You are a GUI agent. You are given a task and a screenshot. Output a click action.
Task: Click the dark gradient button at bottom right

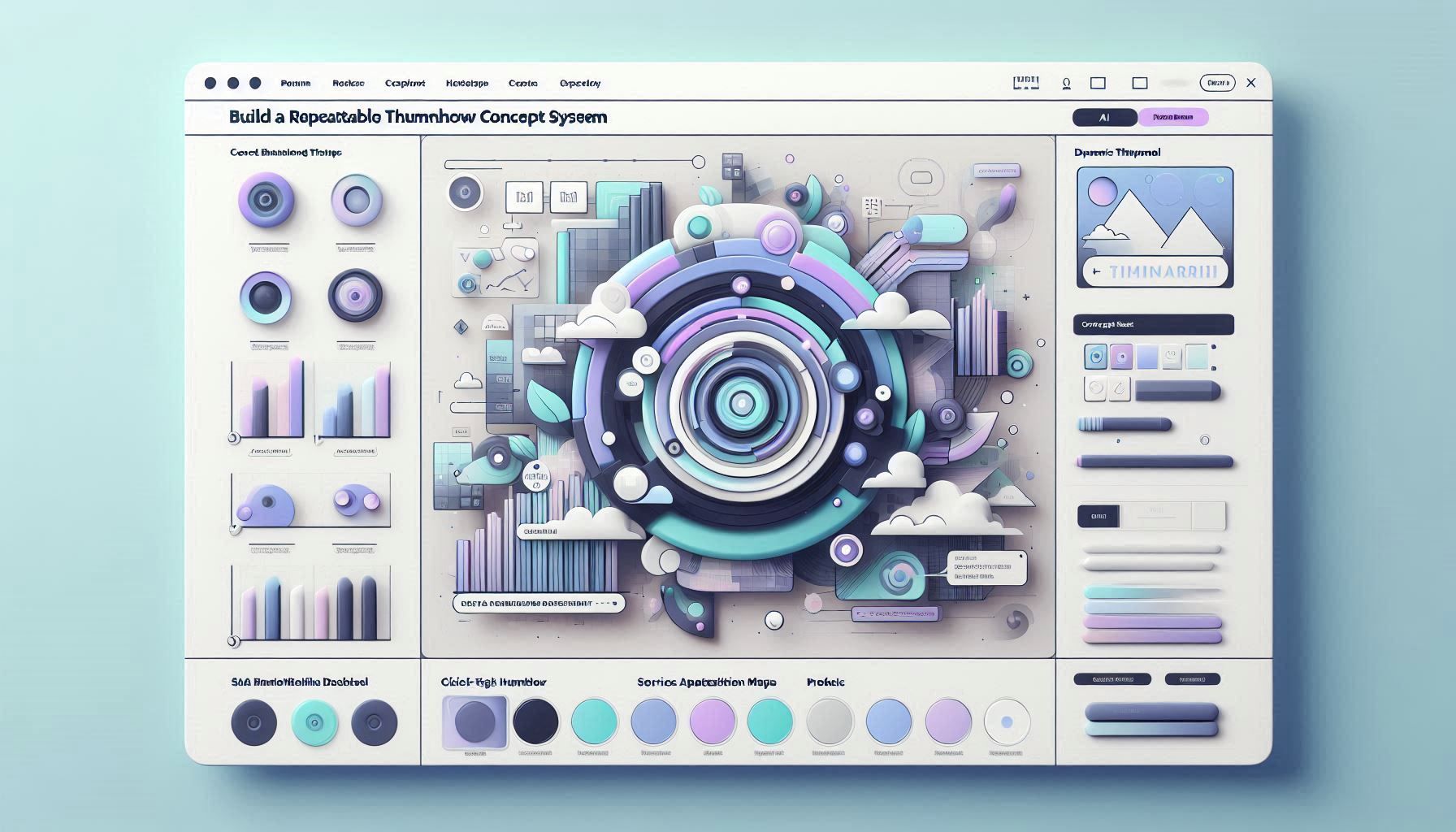pyautogui.click(x=1151, y=713)
